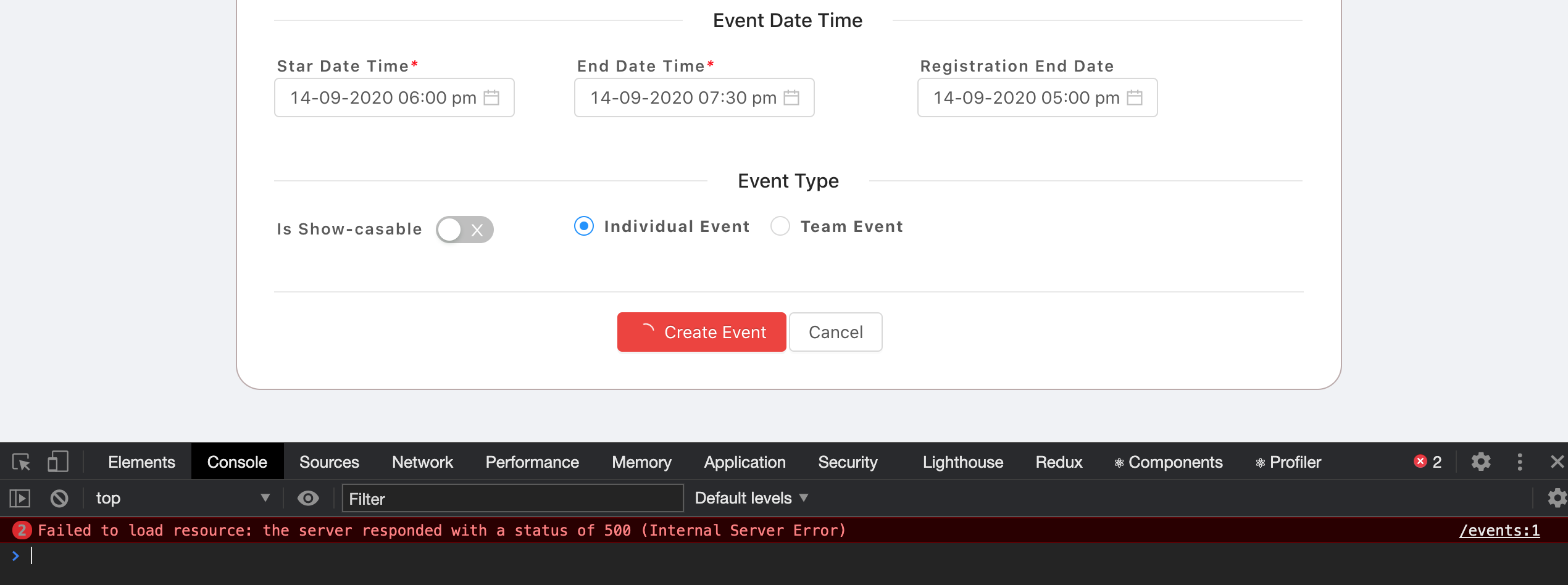The image size is (1568, 585).
Task: Switch to the Console tab
Action: (237, 462)
